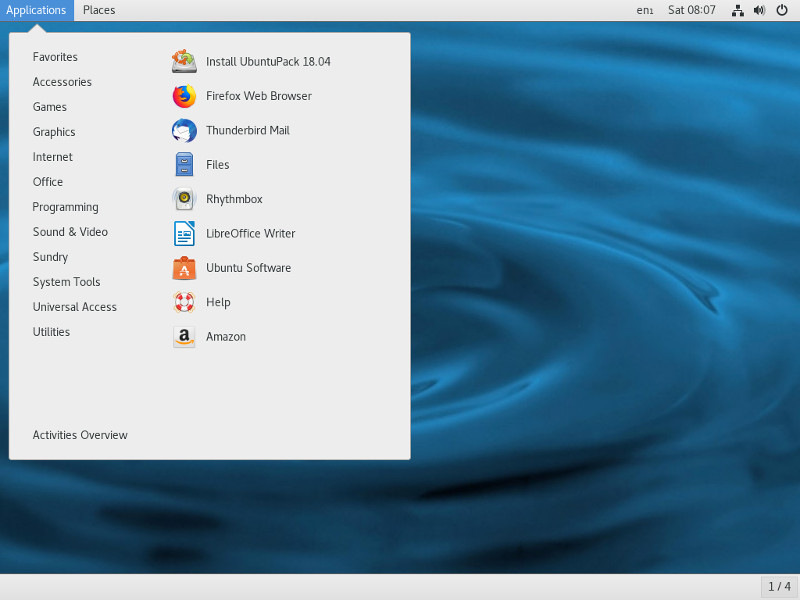Viewport: 800px width, 600px height.
Task: Browse the Graphics category
Action: tap(54, 132)
